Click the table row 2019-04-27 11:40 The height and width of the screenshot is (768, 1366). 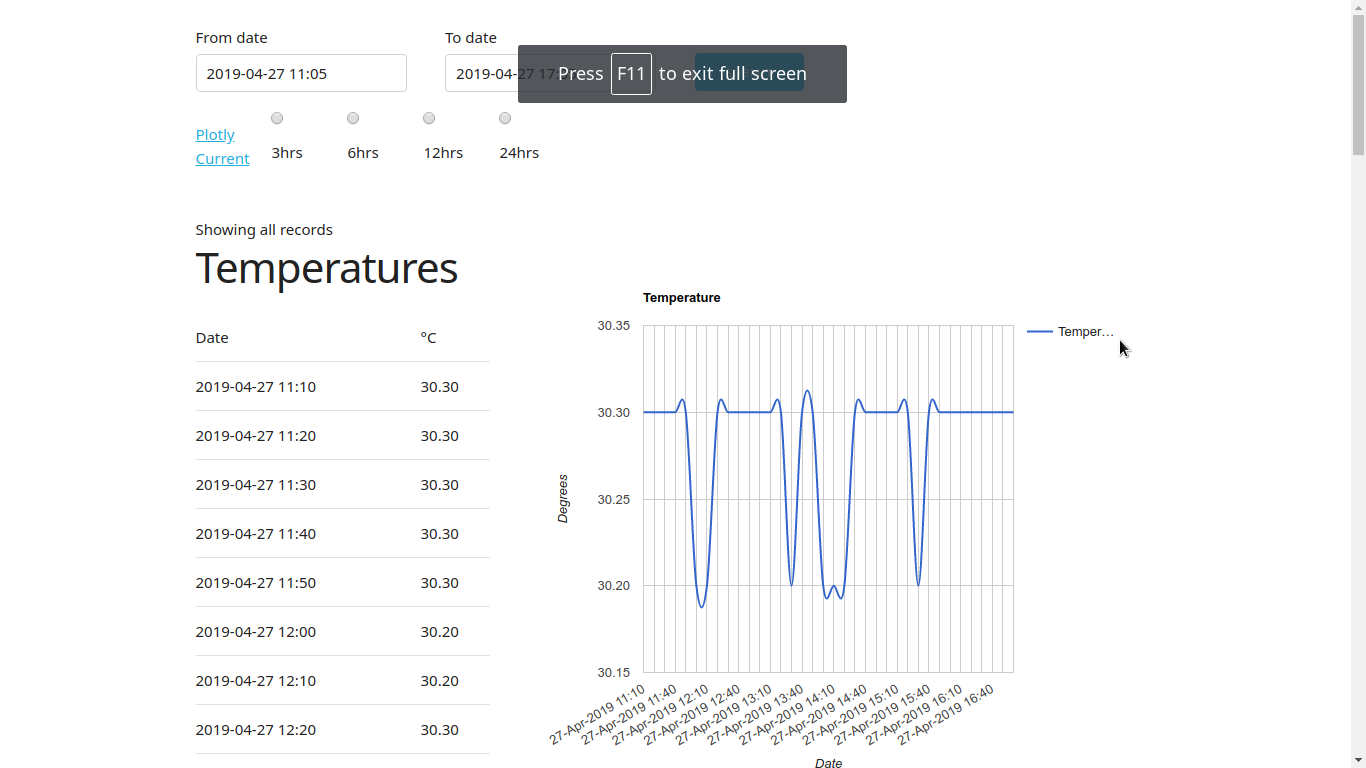pyautogui.click(x=343, y=533)
